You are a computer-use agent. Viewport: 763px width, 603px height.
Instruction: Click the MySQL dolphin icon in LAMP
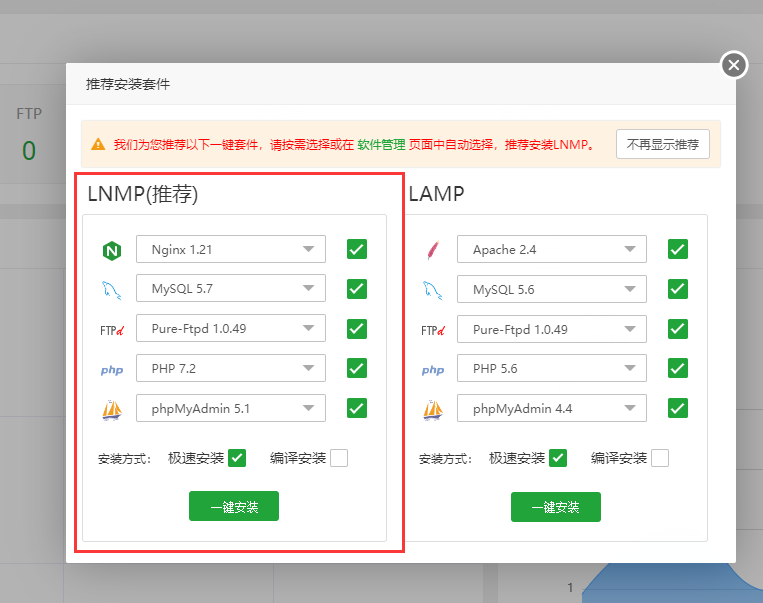[433, 290]
